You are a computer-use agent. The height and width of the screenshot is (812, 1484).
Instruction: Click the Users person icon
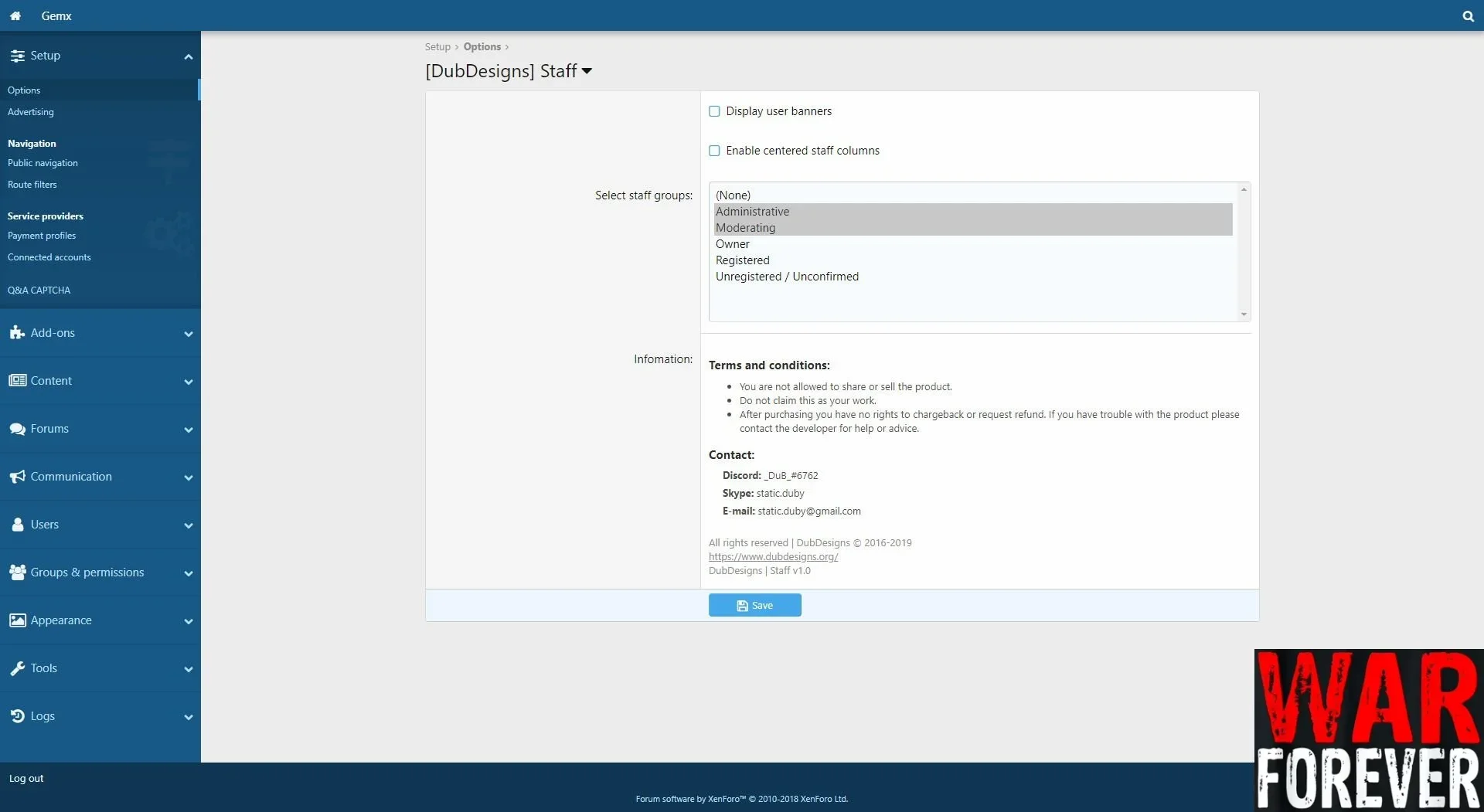coord(17,525)
